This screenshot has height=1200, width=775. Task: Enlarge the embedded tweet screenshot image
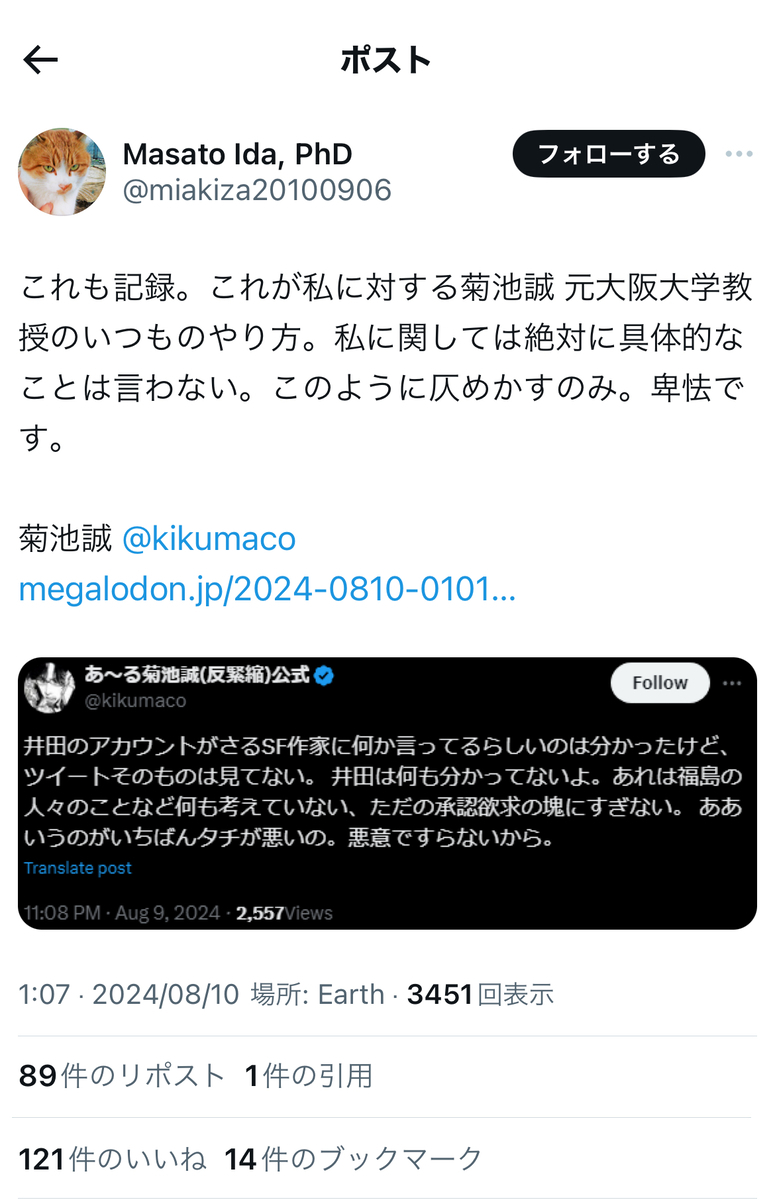pos(387,793)
